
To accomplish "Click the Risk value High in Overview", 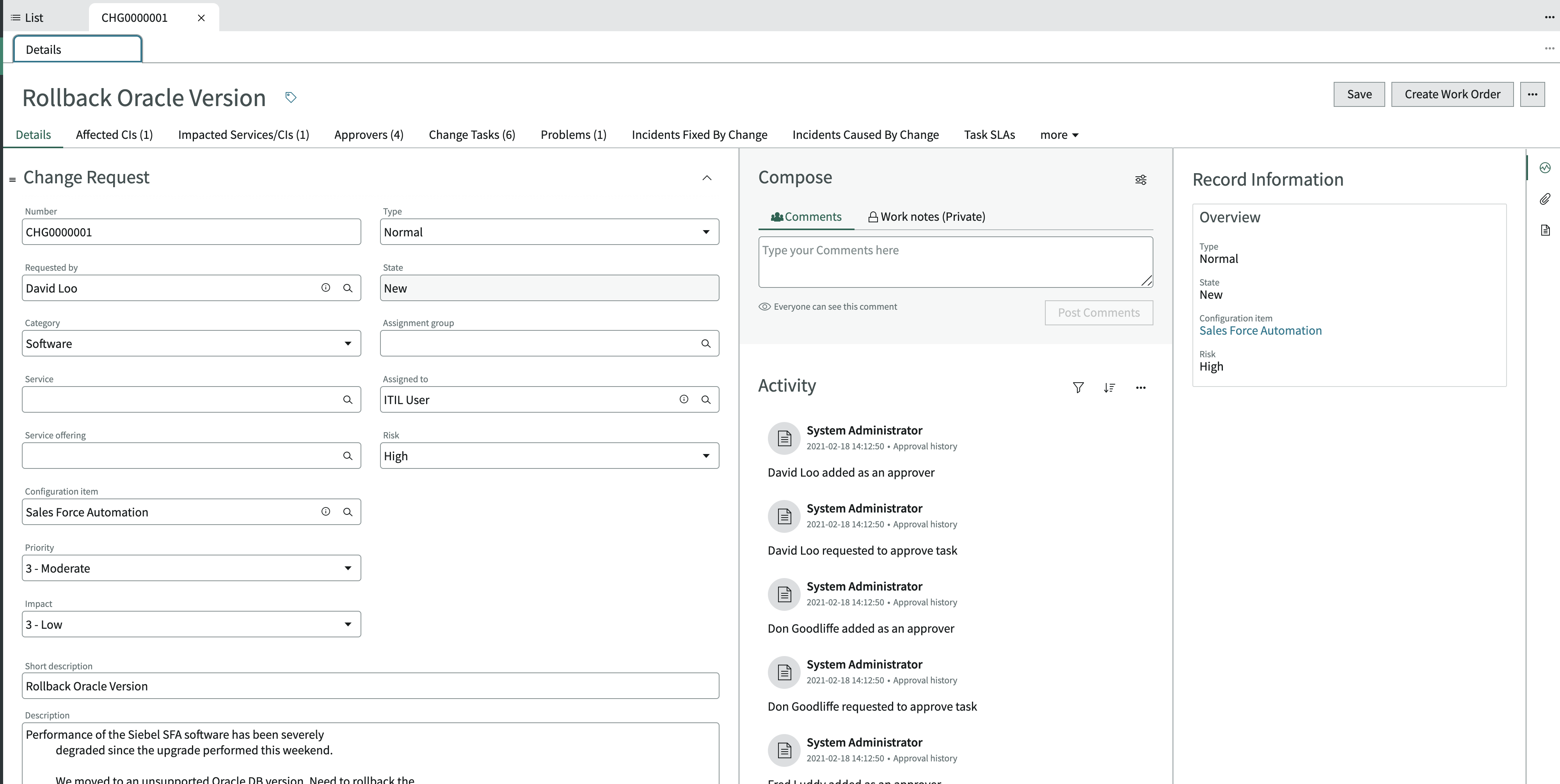I will [x=1211, y=366].
